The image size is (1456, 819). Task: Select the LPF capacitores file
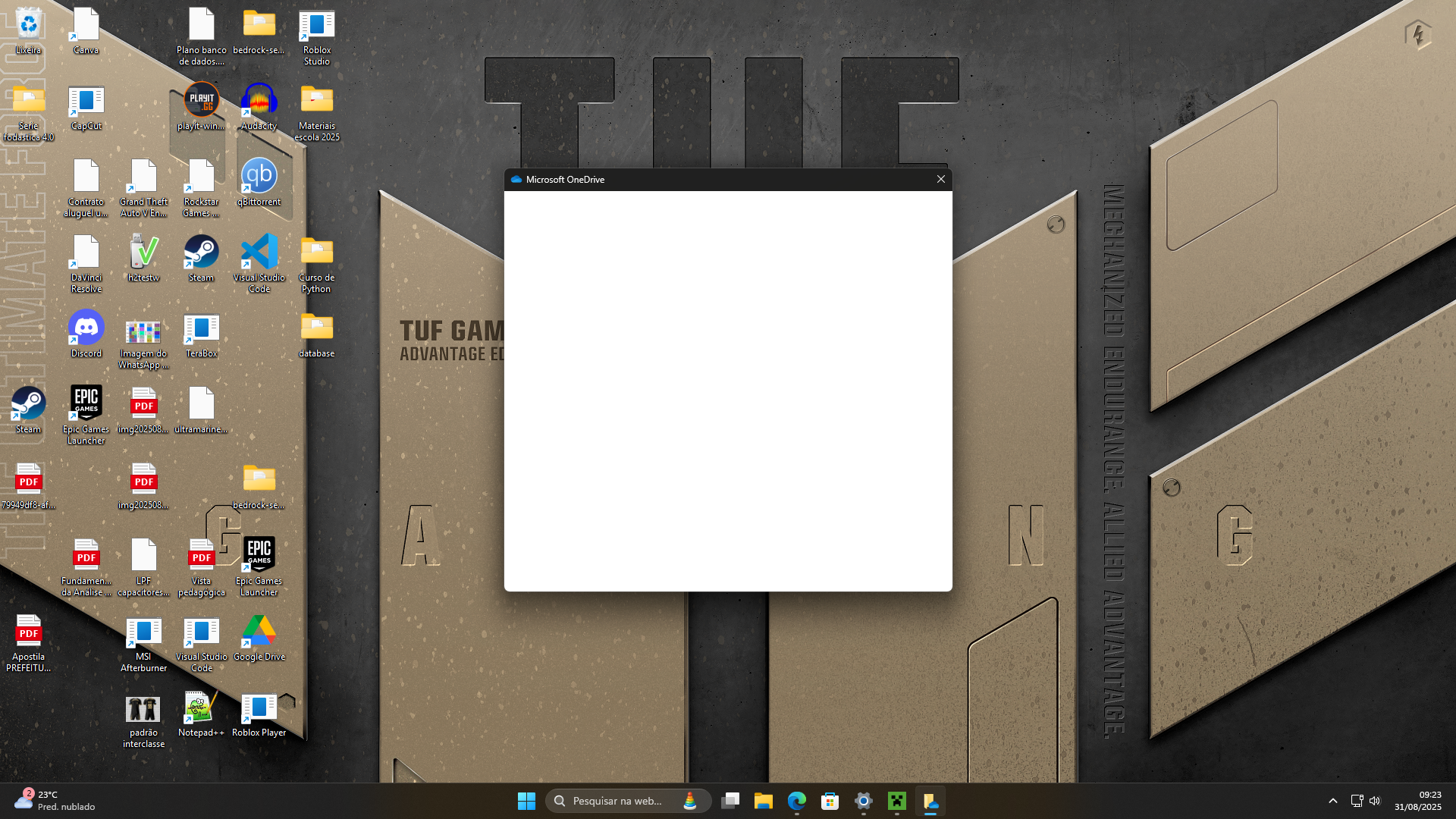pyautogui.click(x=143, y=567)
